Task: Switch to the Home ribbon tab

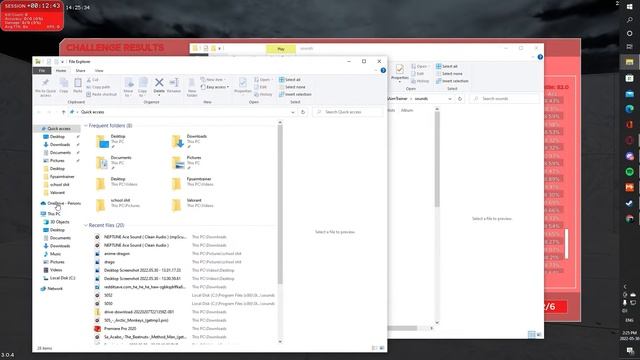Action: point(61,71)
